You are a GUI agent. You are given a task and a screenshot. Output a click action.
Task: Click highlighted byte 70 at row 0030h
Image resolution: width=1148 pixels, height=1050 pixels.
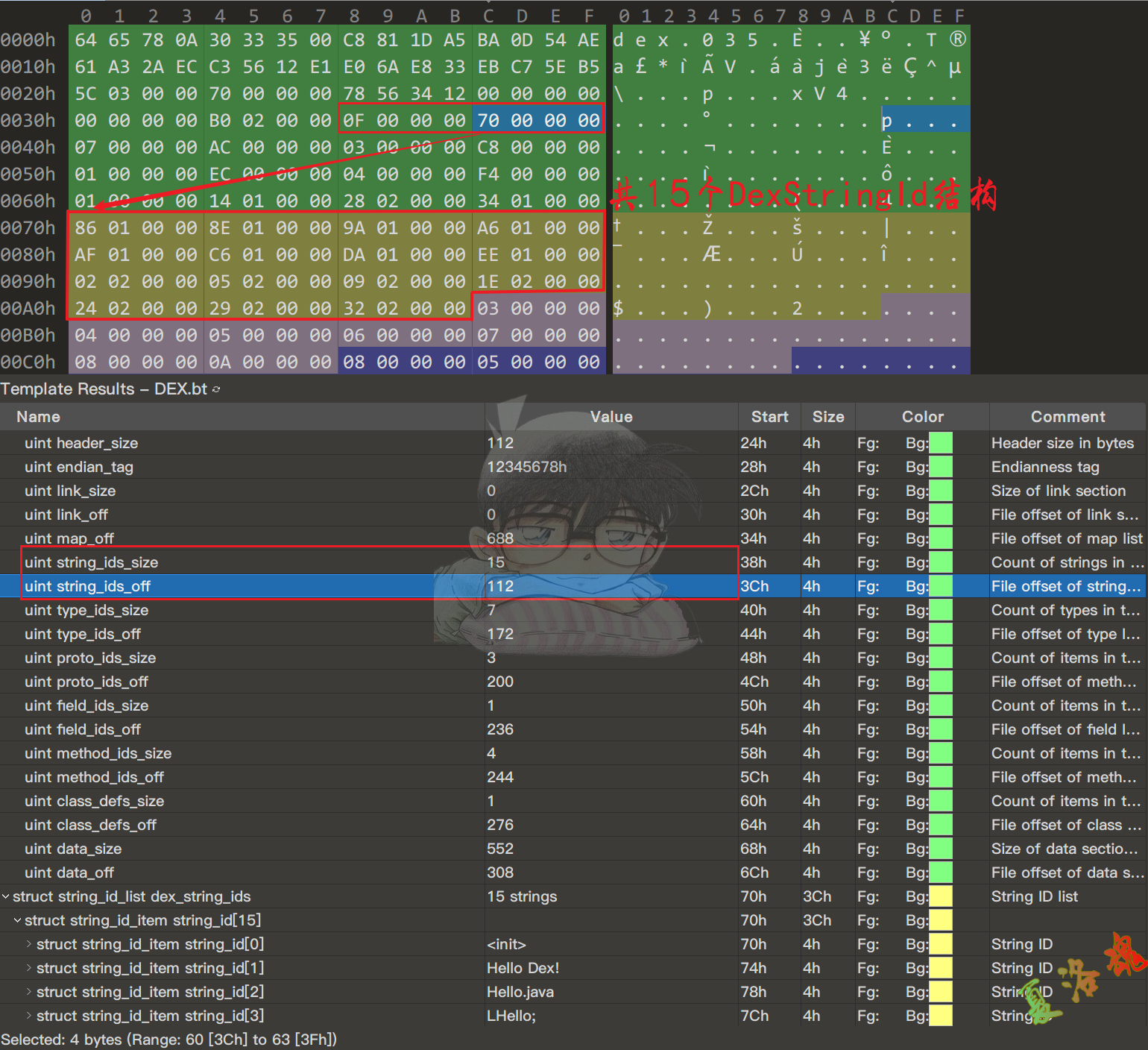pos(488,120)
